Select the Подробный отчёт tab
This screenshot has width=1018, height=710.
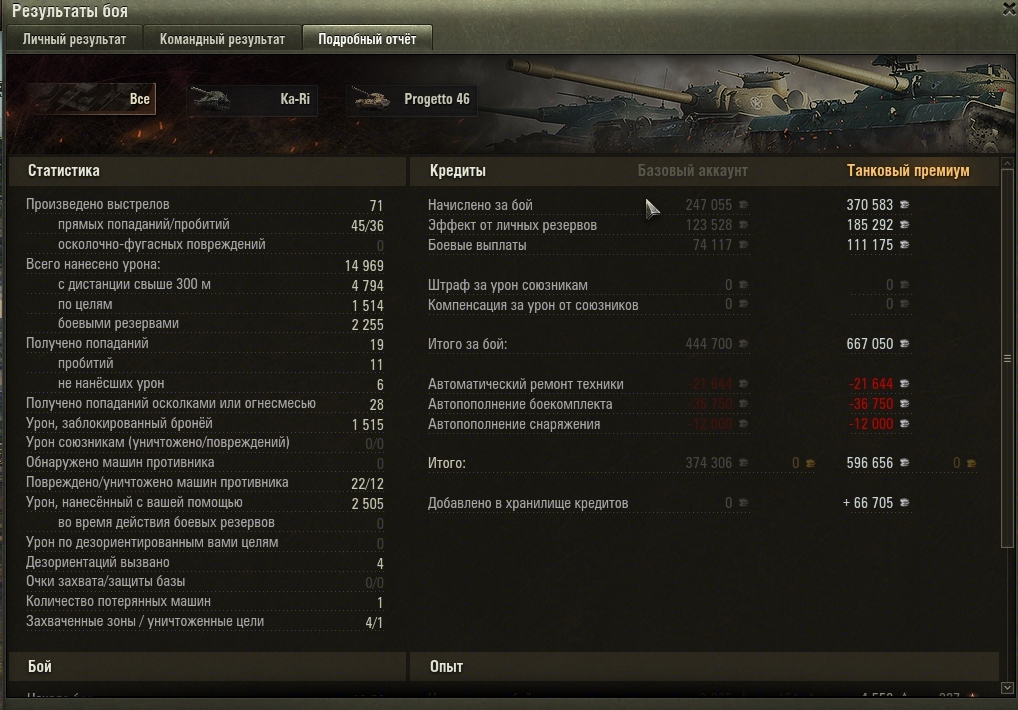(x=367, y=39)
